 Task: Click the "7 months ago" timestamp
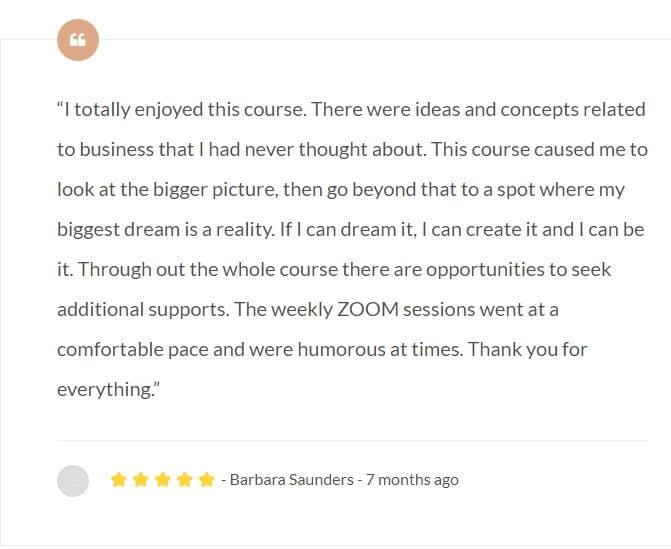click(412, 480)
